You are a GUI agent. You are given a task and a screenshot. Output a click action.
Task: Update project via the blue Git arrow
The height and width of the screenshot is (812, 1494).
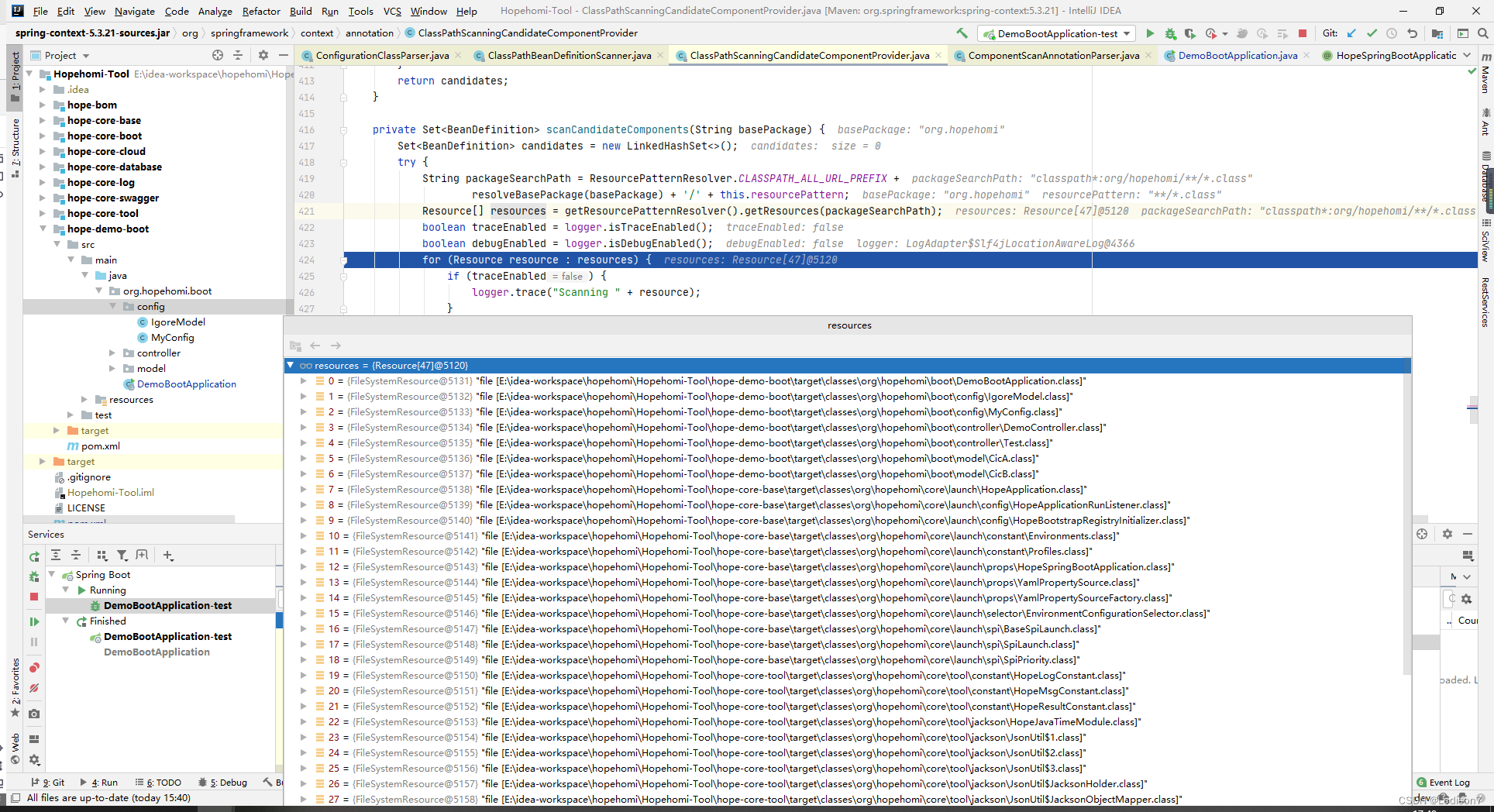[1351, 33]
